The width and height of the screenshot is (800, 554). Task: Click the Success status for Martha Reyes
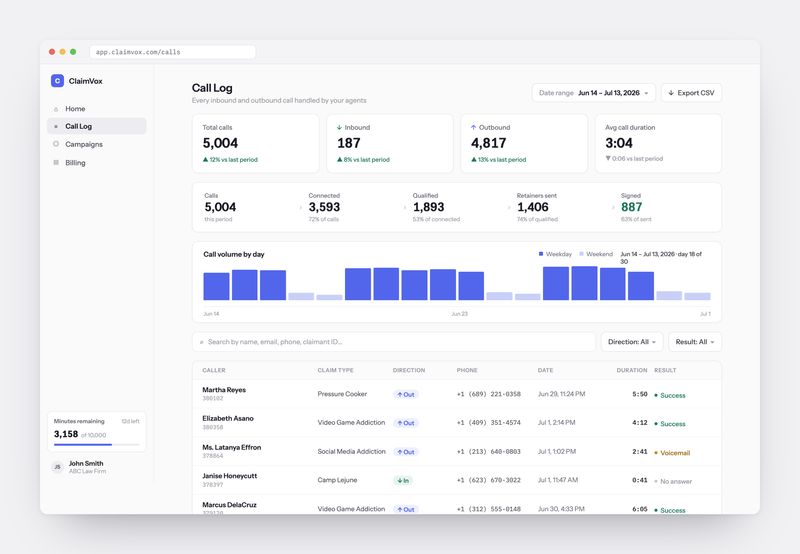pos(670,395)
